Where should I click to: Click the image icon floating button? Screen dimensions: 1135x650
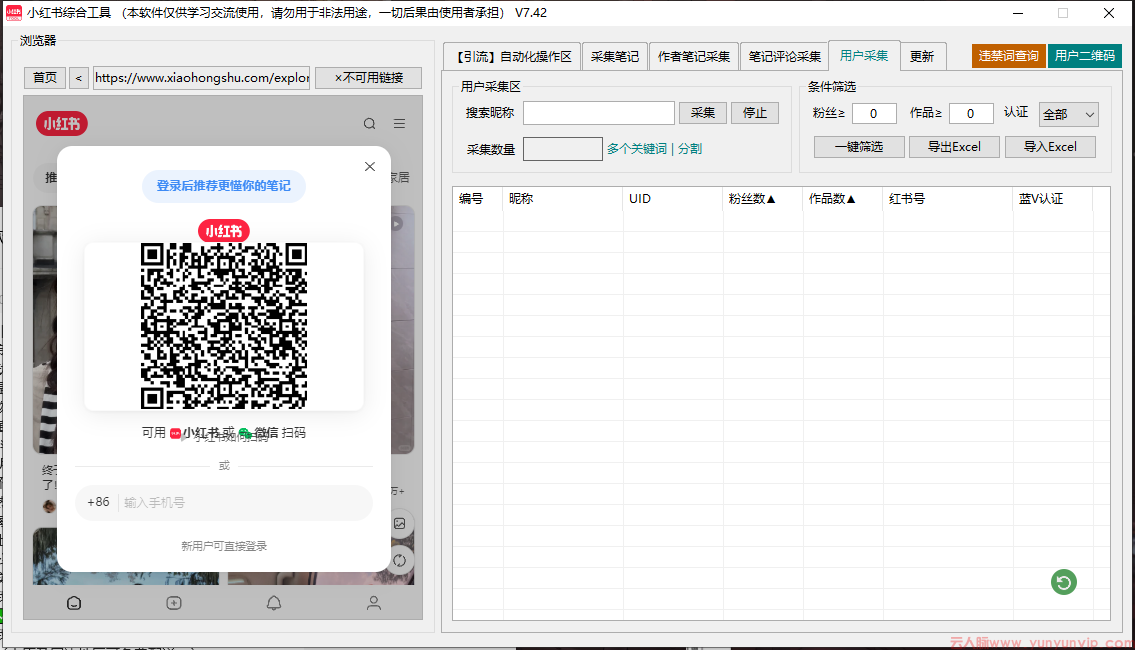(x=400, y=523)
